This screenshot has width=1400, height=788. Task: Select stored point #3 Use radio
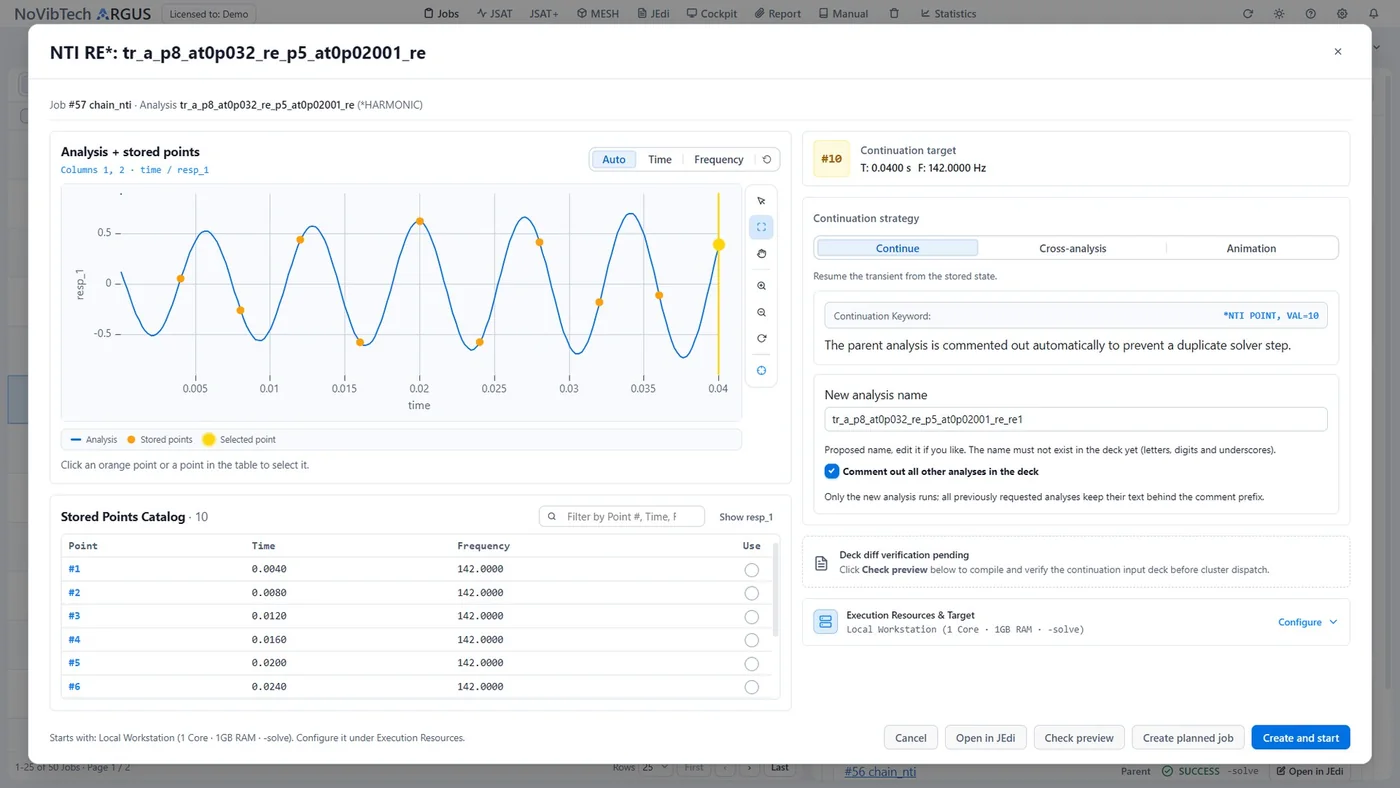751,617
